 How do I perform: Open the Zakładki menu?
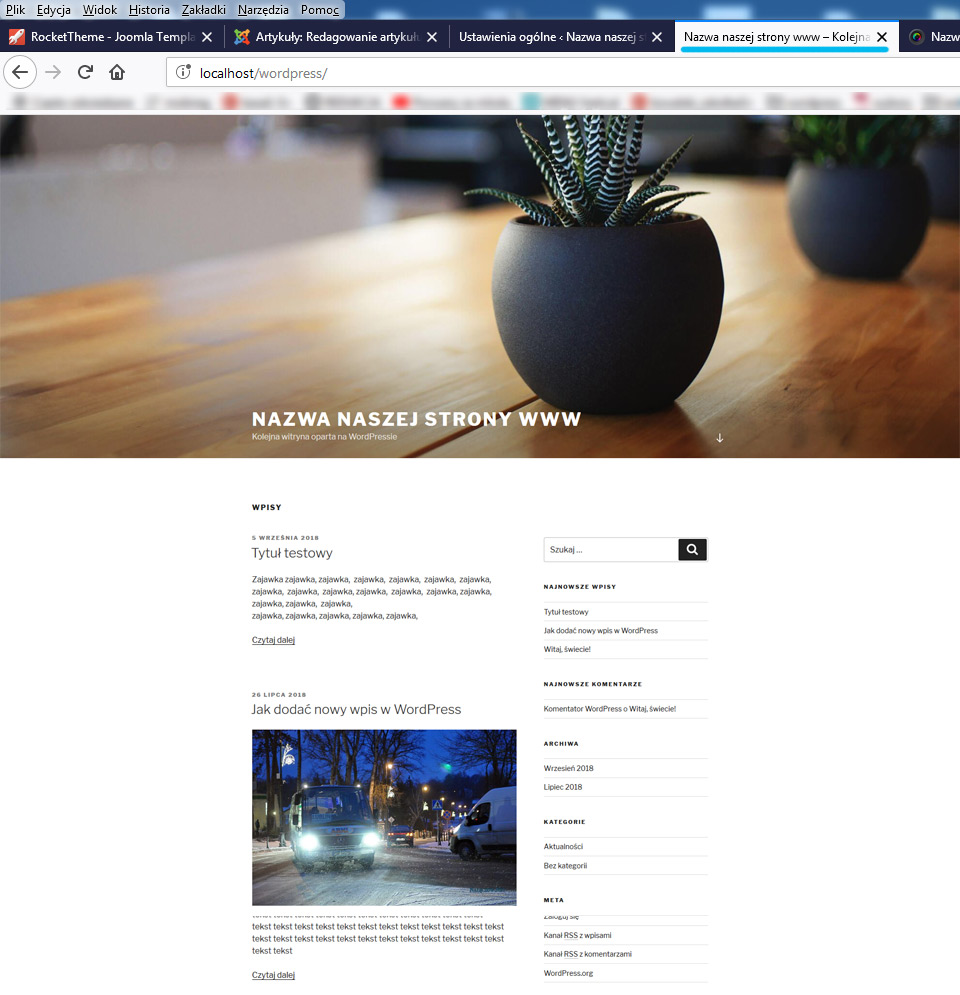(x=204, y=10)
